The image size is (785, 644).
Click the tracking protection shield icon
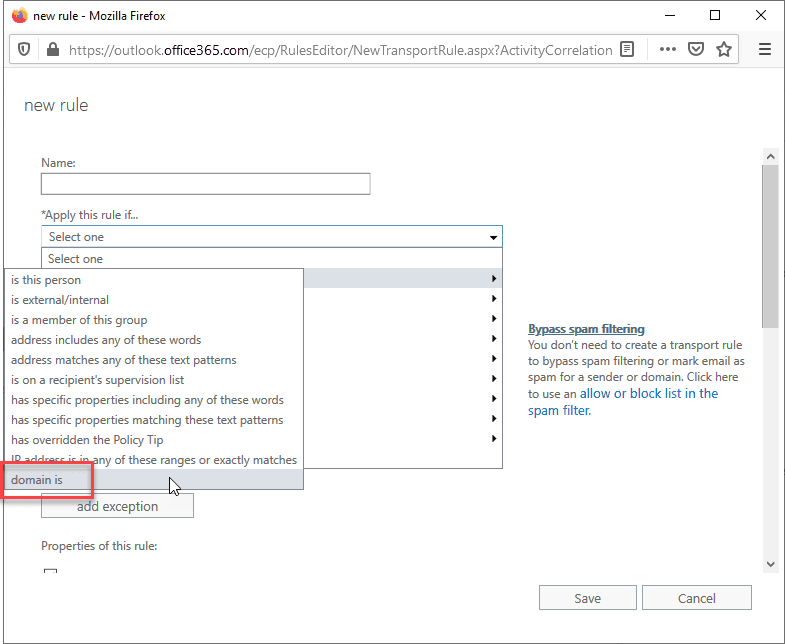25,49
